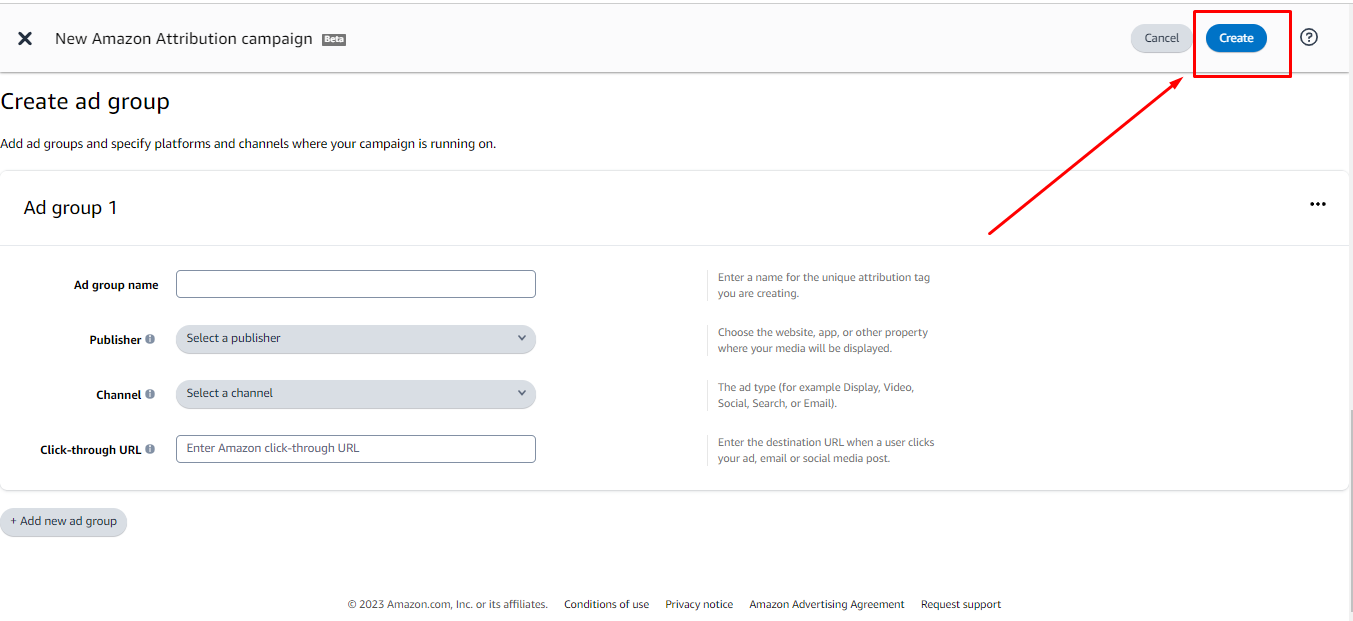Image resolution: width=1353 pixels, height=621 pixels.
Task: Click 'Add ad groups and specify platforms' description
Action: [248, 144]
